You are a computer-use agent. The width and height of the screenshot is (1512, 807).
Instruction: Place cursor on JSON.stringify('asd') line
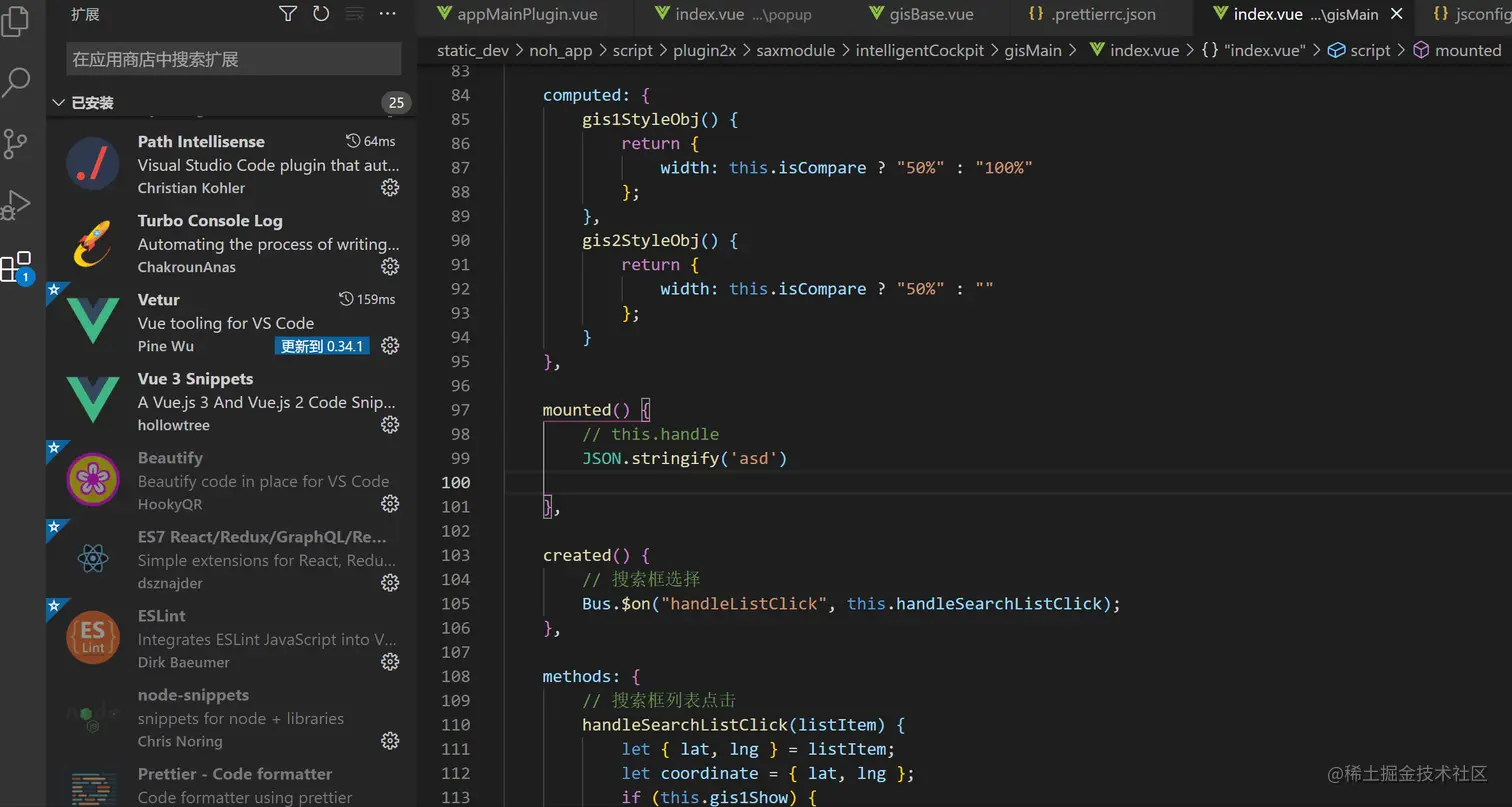click(x=685, y=458)
